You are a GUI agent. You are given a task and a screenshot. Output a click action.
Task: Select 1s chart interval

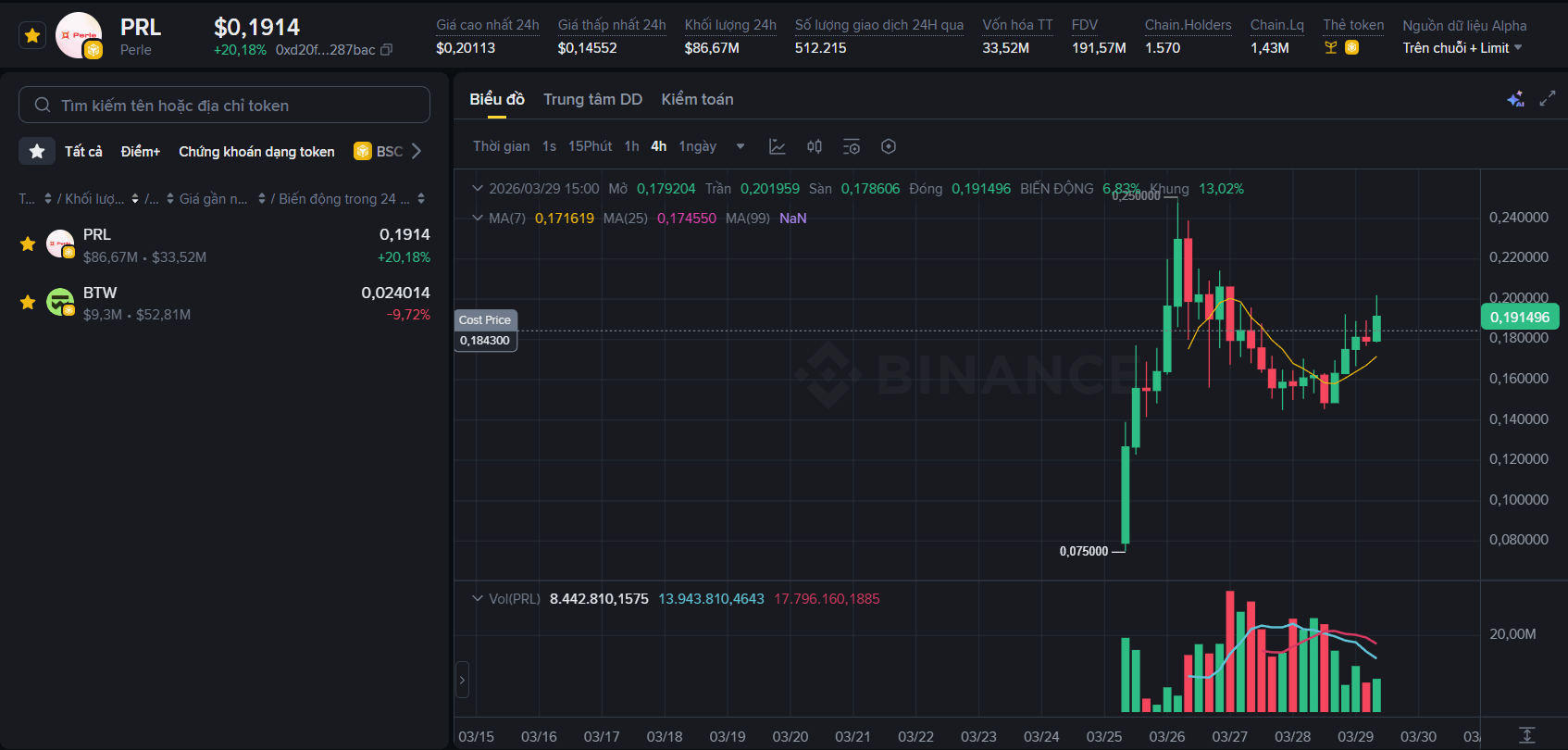click(x=549, y=146)
